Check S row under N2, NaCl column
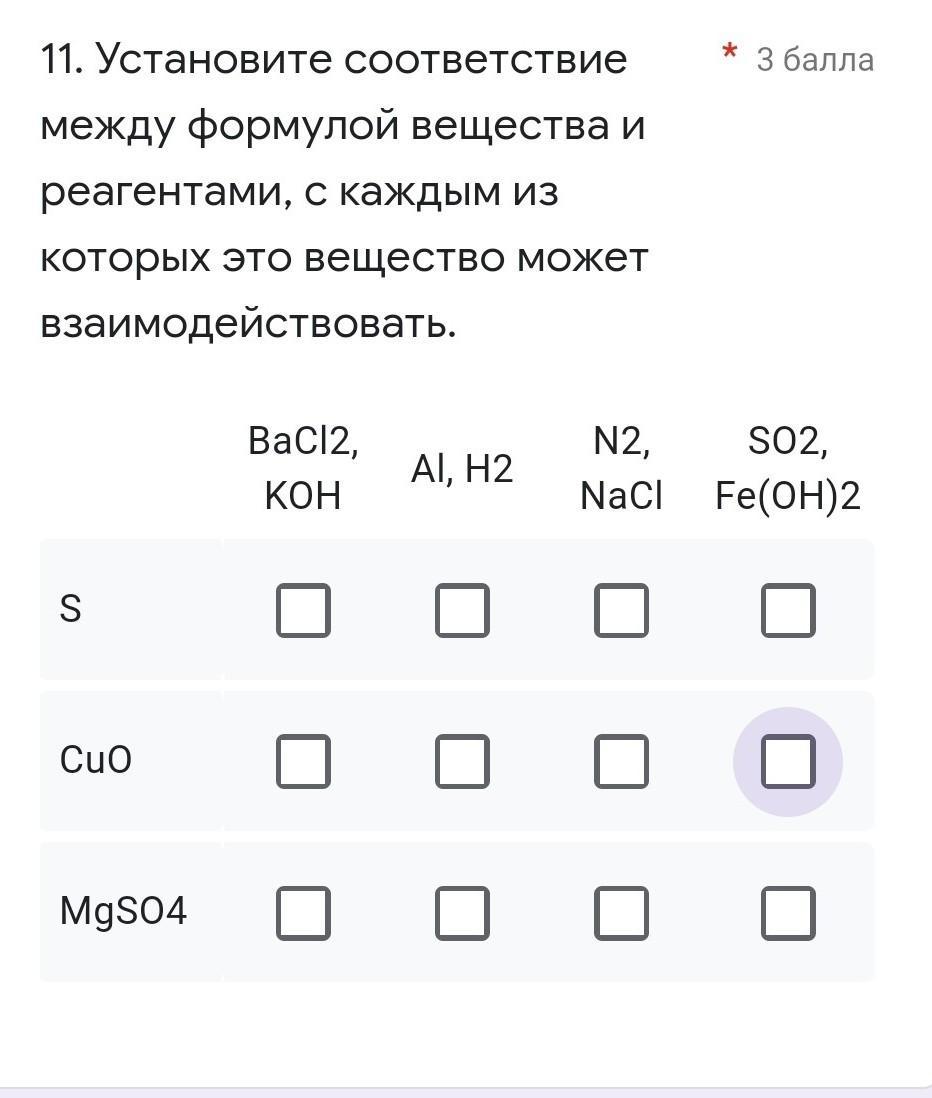This screenshot has width=932, height=1098. [621, 610]
